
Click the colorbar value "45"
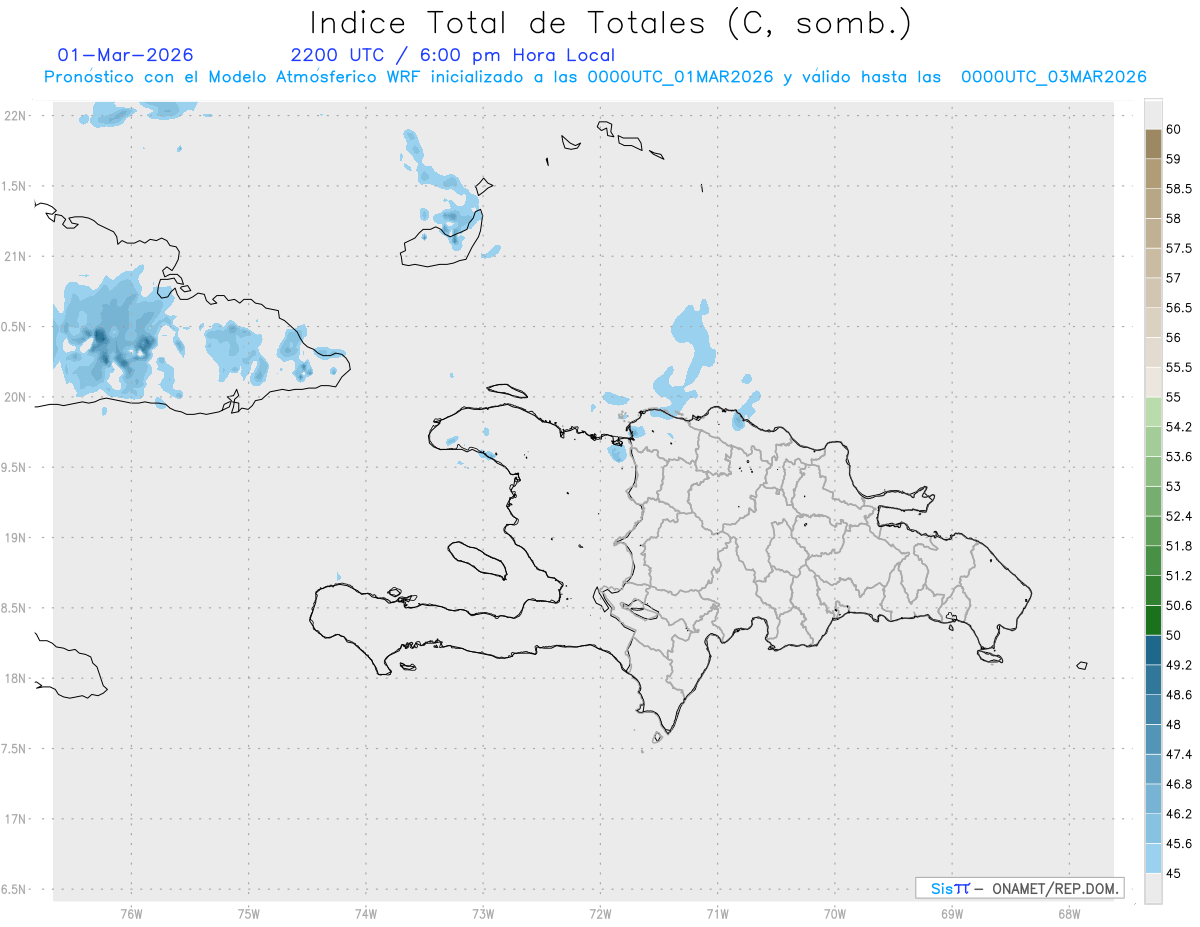coord(1173,874)
